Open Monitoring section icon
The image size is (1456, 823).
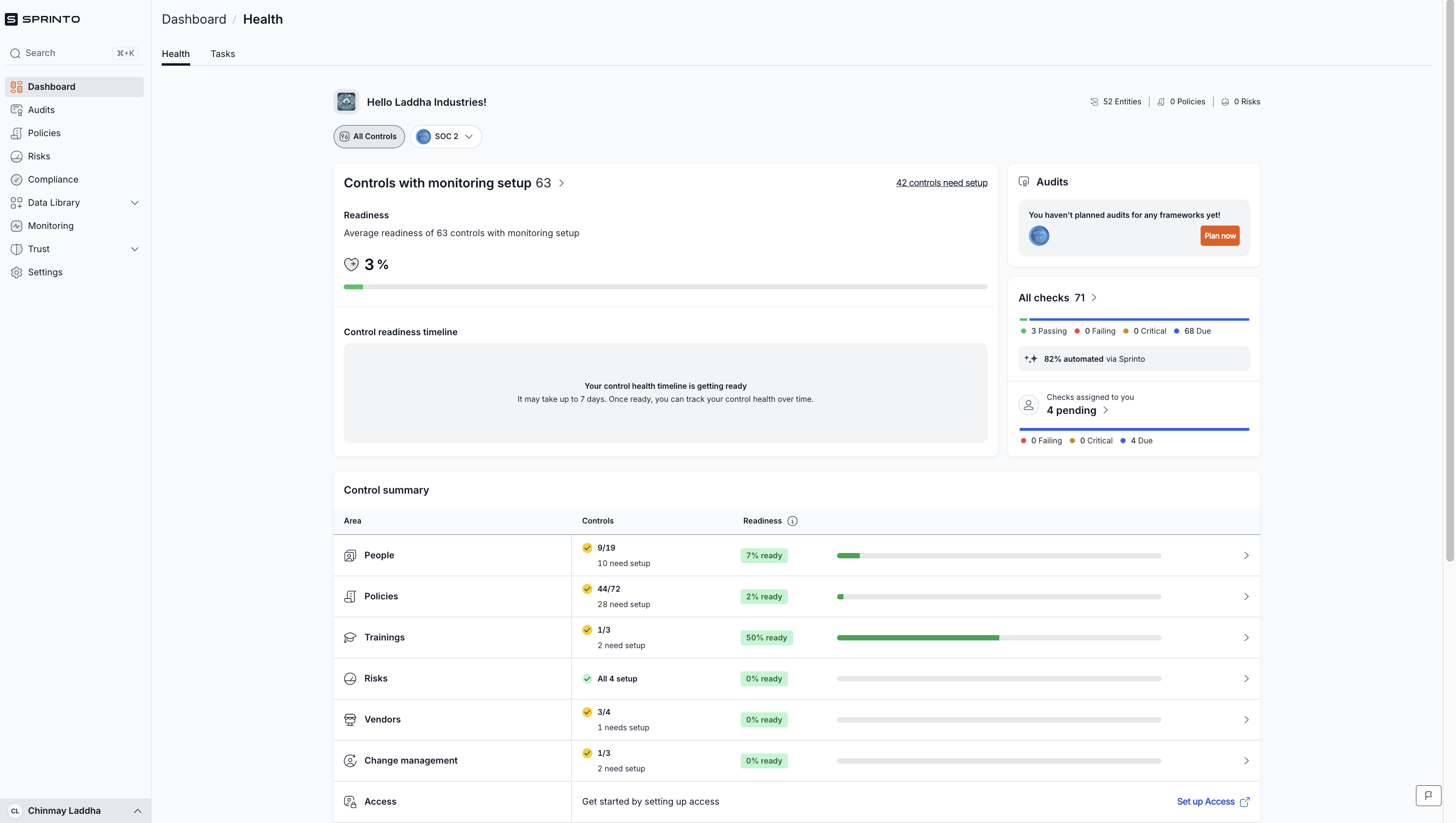16,226
